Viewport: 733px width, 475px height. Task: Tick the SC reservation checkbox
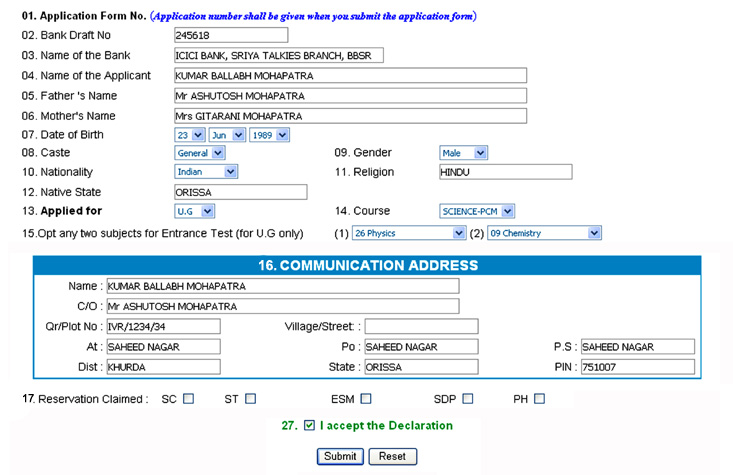pos(188,399)
